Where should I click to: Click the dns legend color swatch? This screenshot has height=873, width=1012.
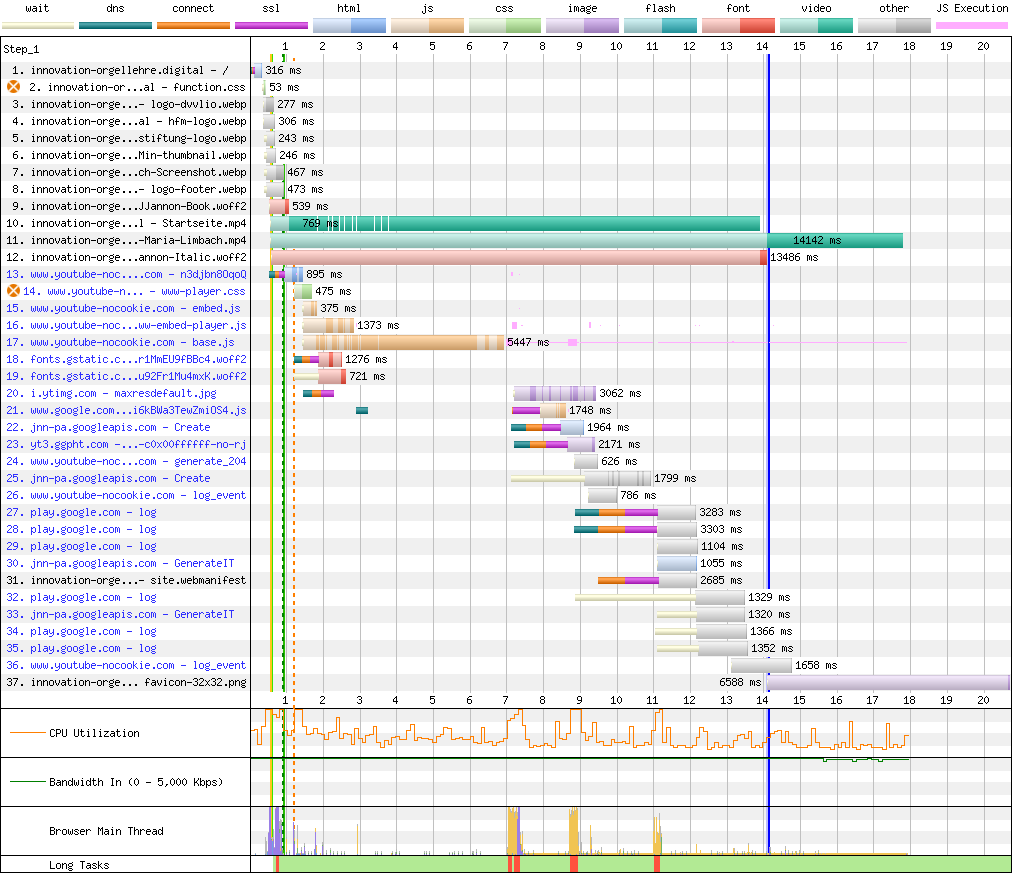pos(116,26)
